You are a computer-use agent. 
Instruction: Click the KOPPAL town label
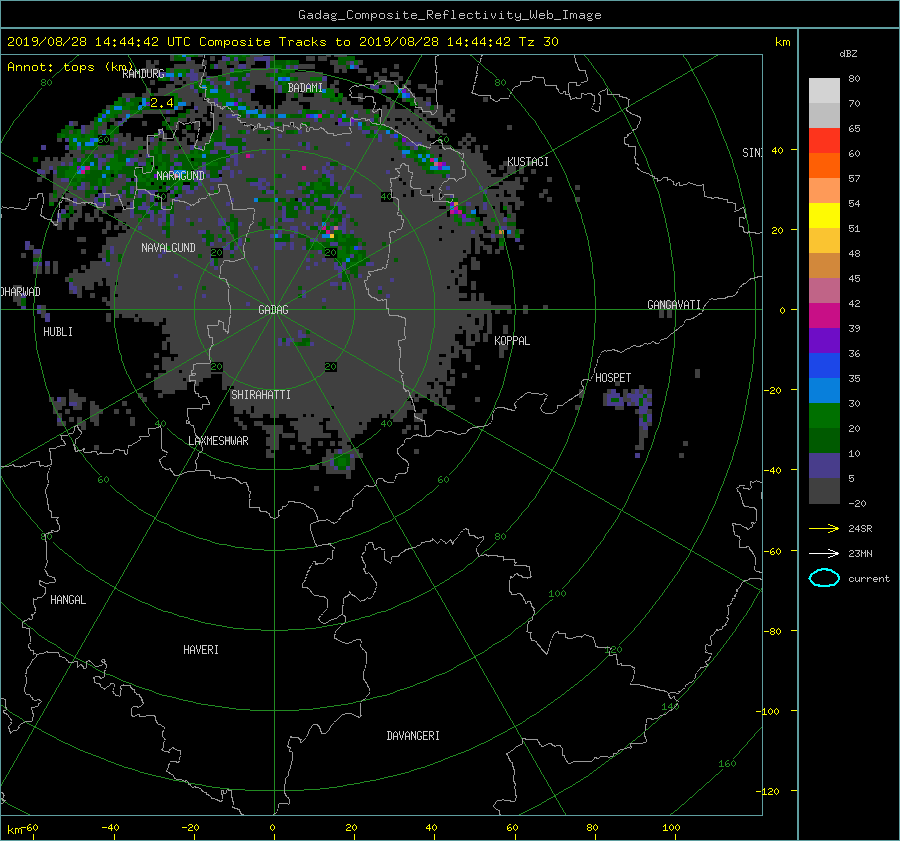click(x=512, y=341)
